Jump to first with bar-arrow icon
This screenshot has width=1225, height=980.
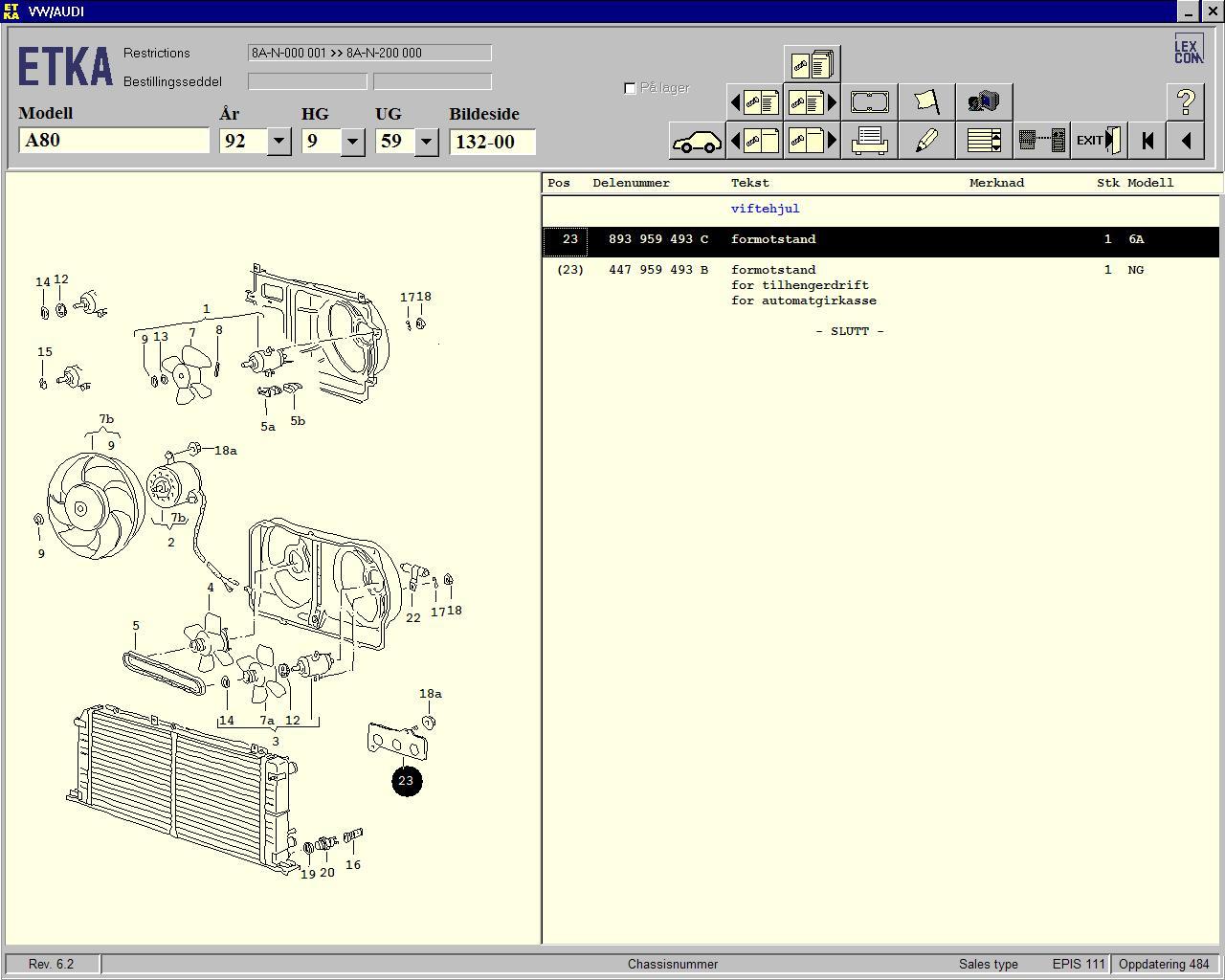pos(1147,141)
